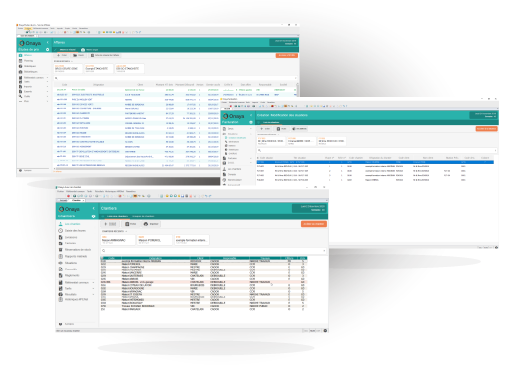512x376 pixels.
Task: Sort by the 'Désignation' column in the Affaires table
Action: pyautogui.click(x=99, y=85)
